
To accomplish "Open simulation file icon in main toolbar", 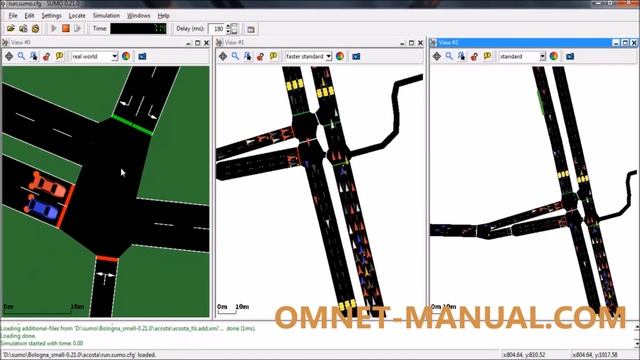I will (x=11, y=29).
